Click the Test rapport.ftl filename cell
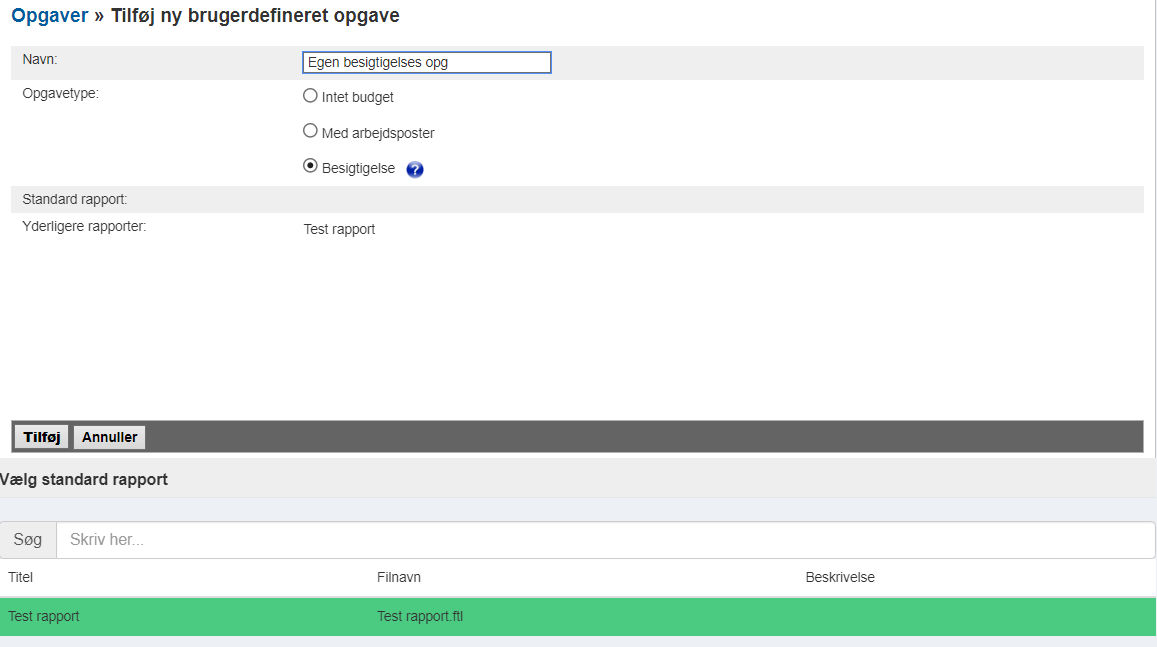 (420, 616)
